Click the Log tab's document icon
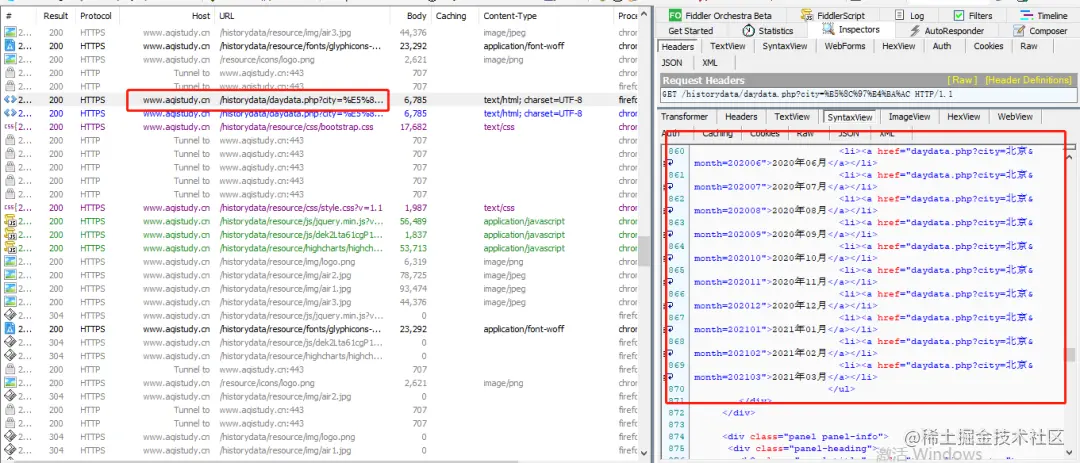Viewport: 1080px width, 463px height. [901, 15]
